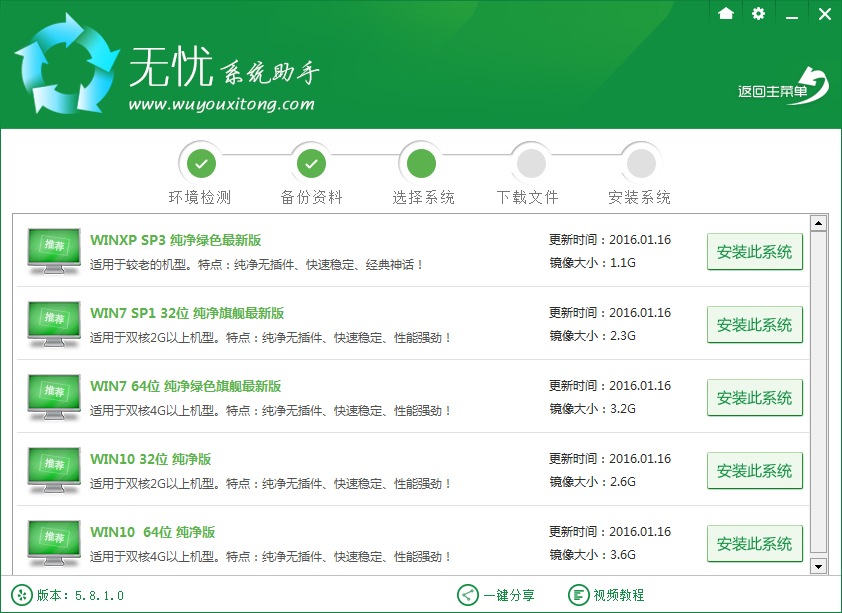
Task: Open WIN10 32位 纯净版 title
Action: [150, 459]
